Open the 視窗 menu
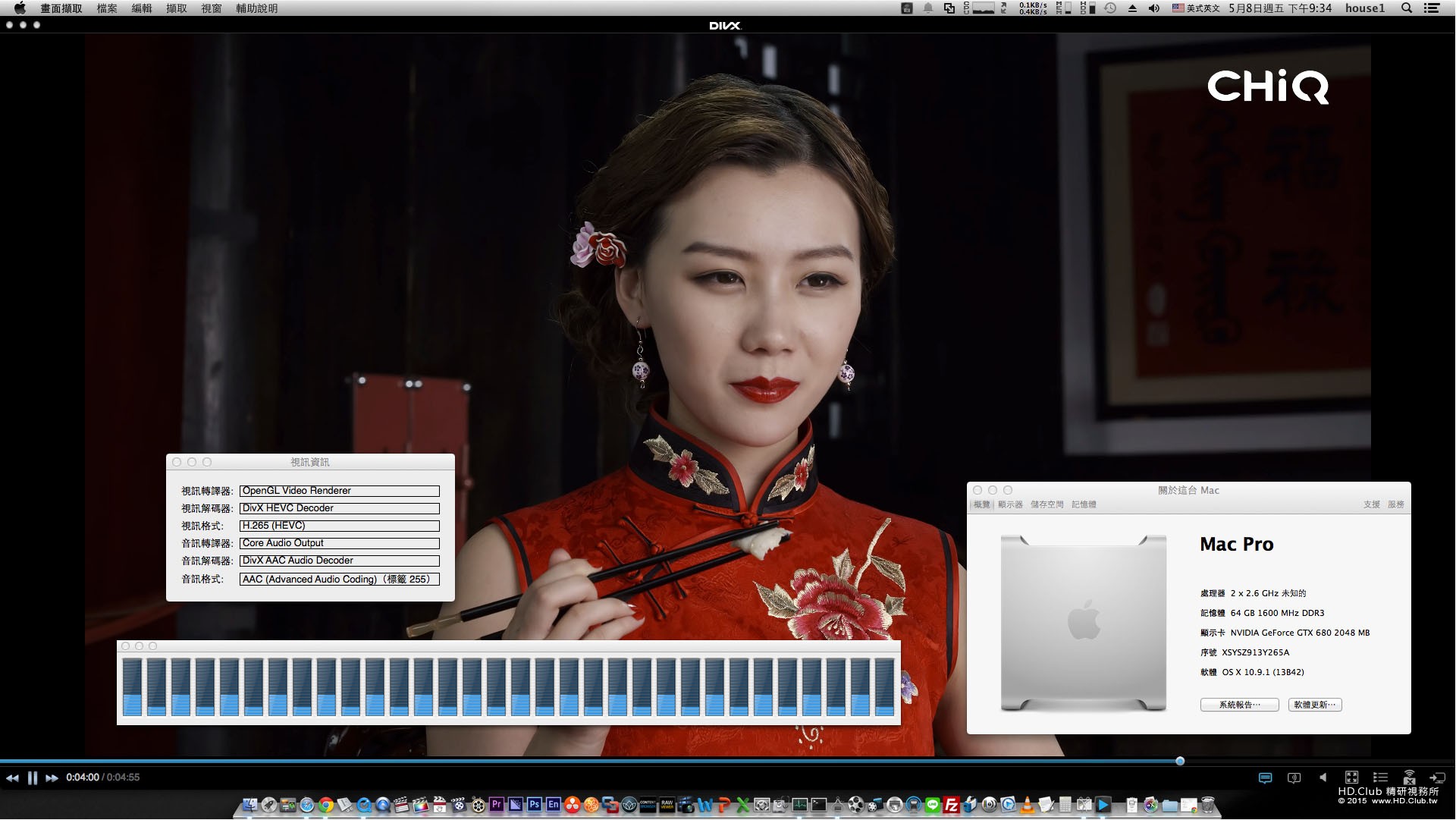The width and height of the screenshot is (1456, 820). pyautogui.click(x=212, y=8)
